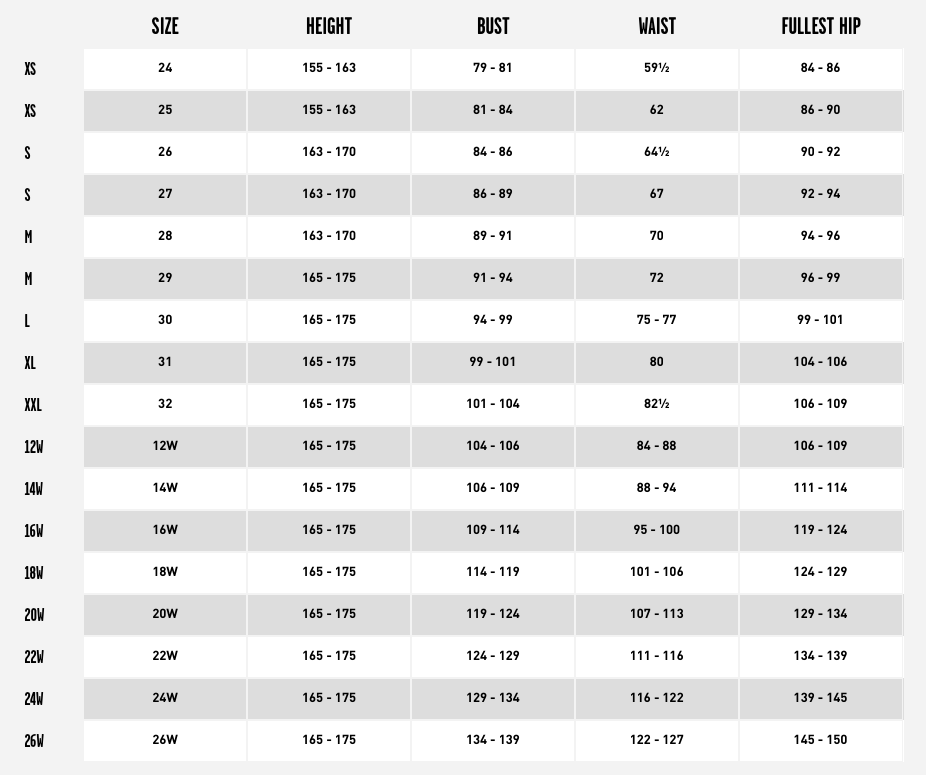This screenshot has height=775, width=926.
Task: Click the SIZE column header
Action: point(165,26)
